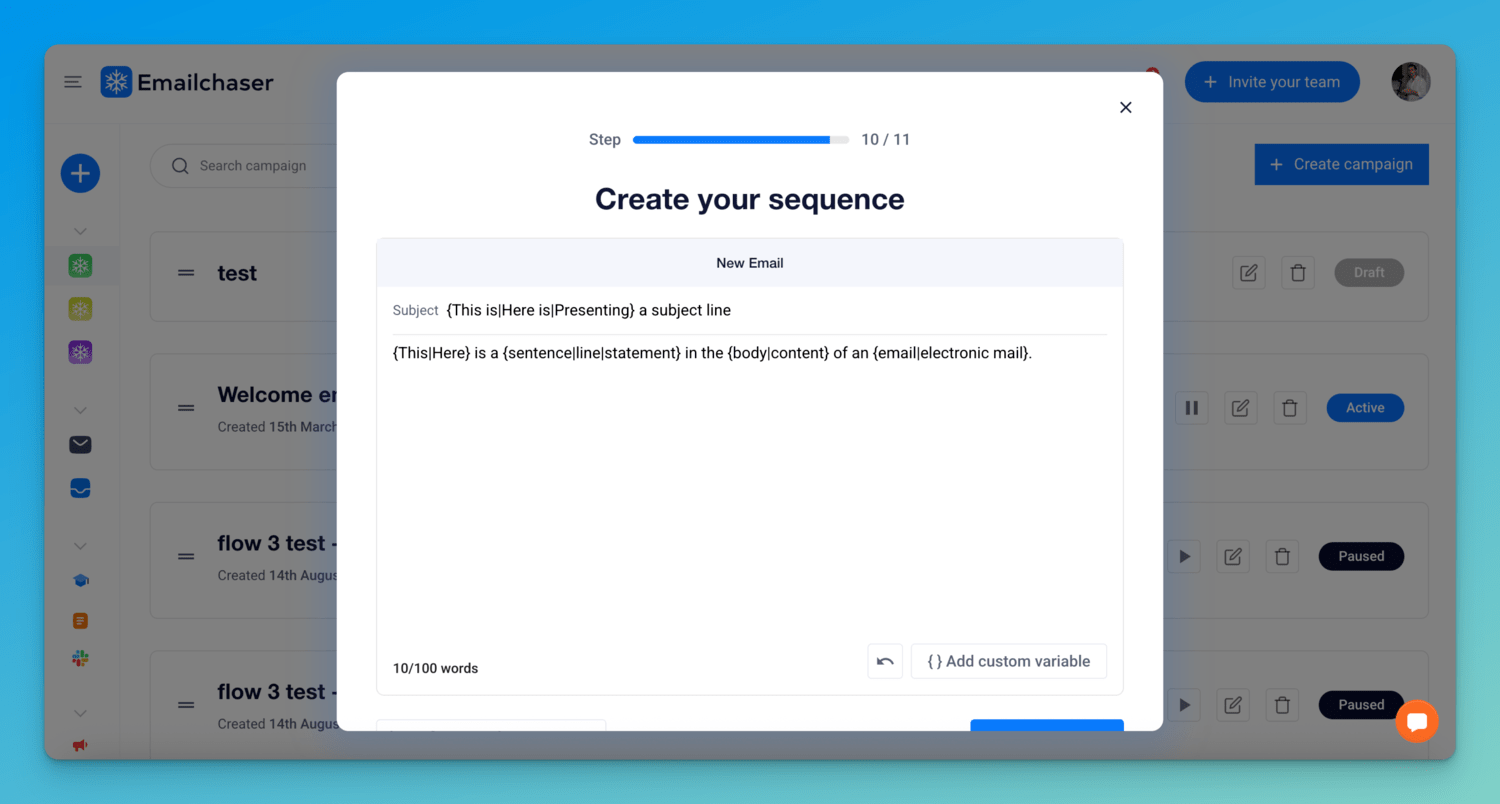Click the Create your sequence heading
The height and width of the screenshot is (804, 1500).
click(750, 199)
